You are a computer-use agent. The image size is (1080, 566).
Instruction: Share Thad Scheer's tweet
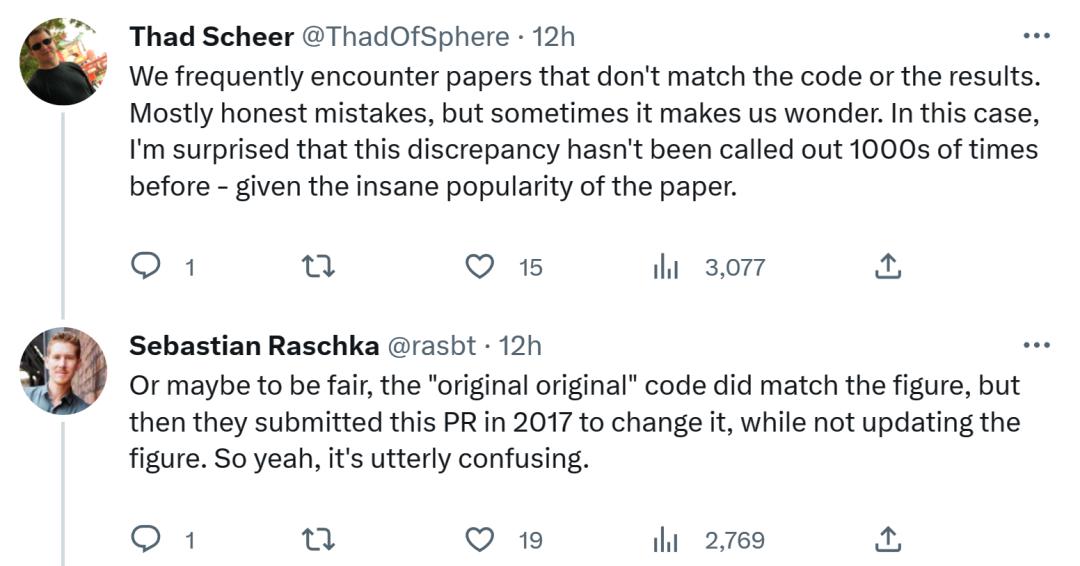(888, 266)
